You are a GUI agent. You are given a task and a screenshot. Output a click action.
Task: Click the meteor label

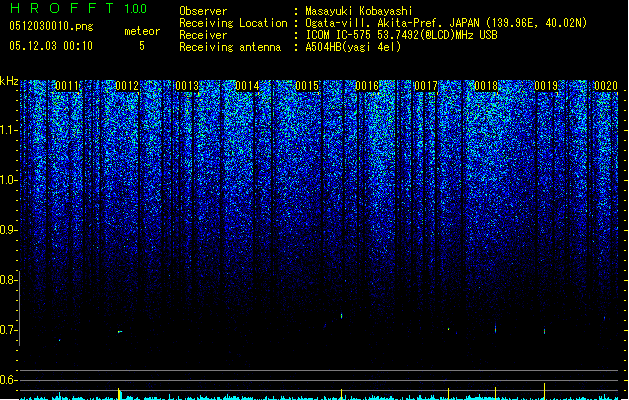tap(142, 31)
